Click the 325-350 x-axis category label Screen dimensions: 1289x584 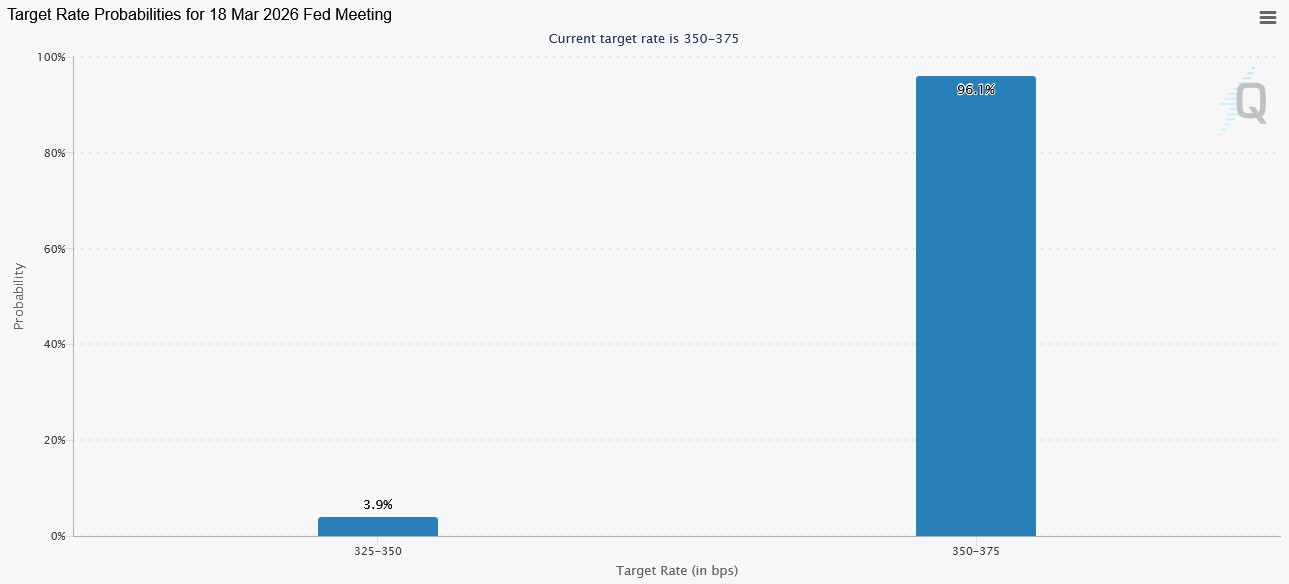(378, 551)
